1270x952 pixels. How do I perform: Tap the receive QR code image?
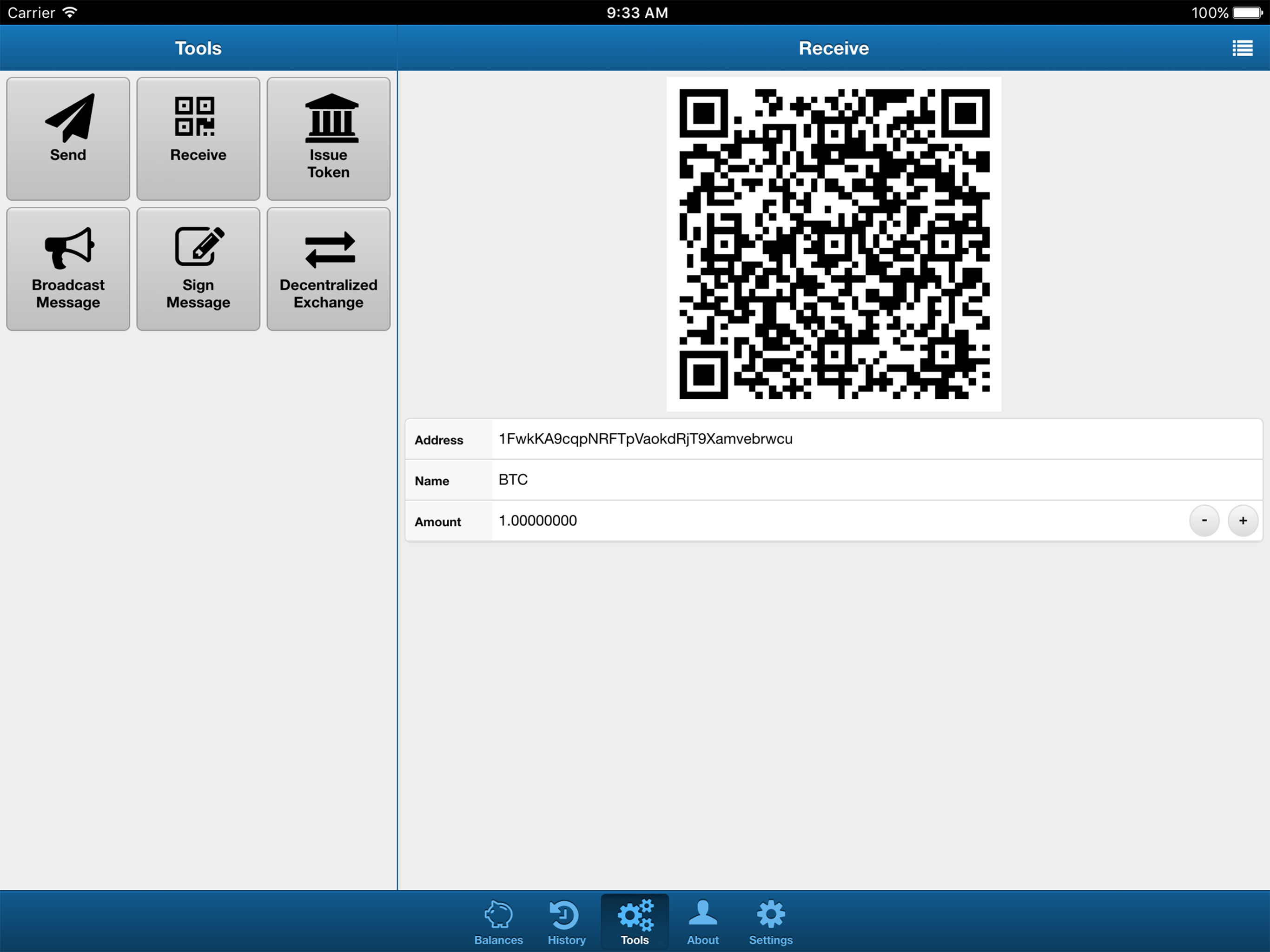833,244
